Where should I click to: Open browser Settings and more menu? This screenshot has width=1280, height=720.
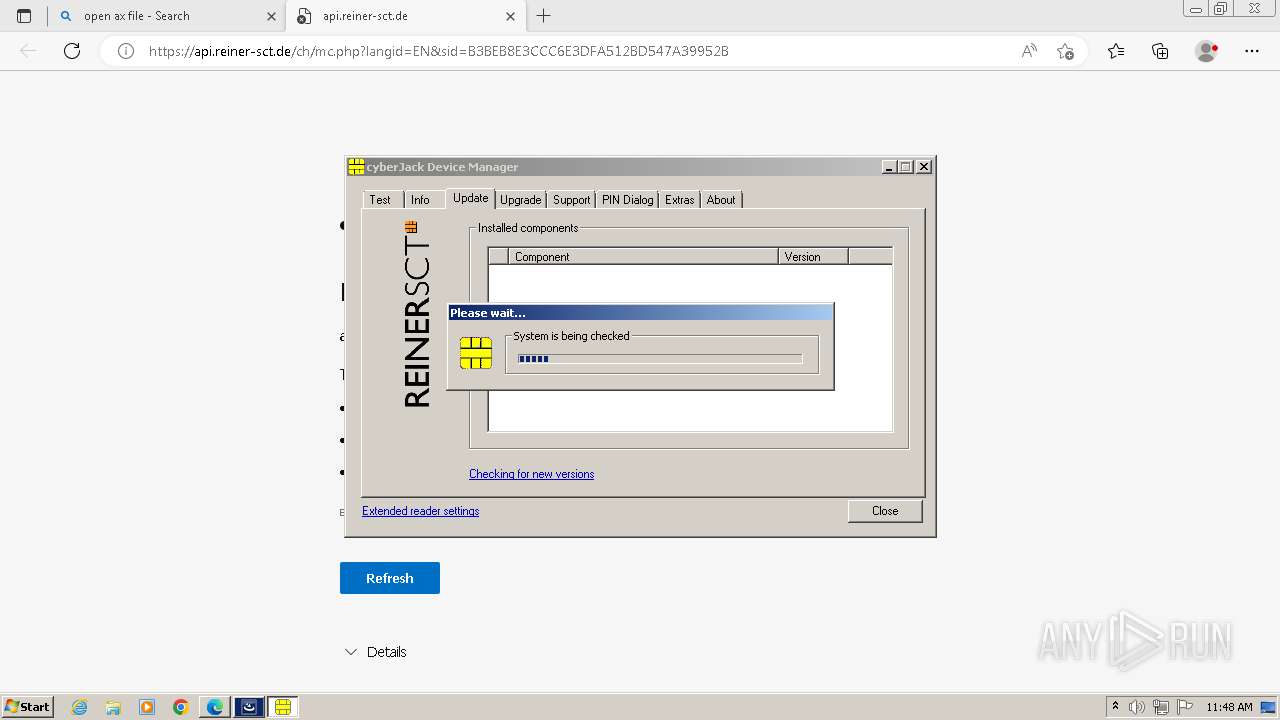pos(1252,51)
